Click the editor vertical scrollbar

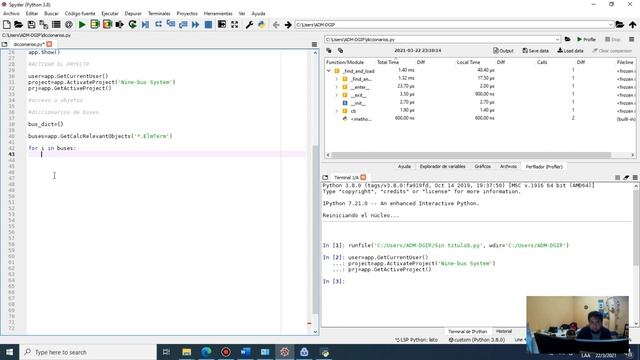click(x=315, y=229)
